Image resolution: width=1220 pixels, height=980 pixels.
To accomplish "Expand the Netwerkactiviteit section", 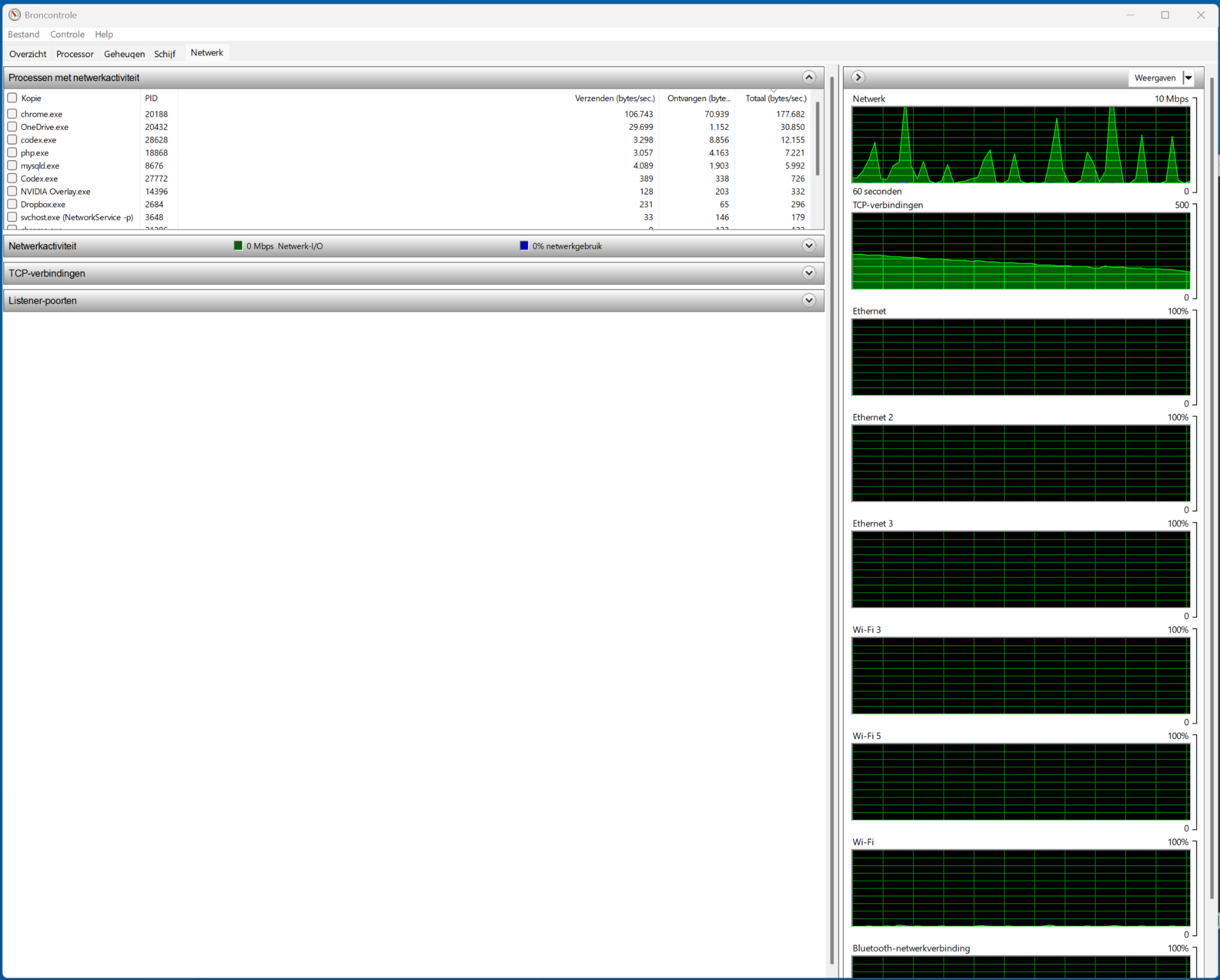I will (x=808, y=246).
